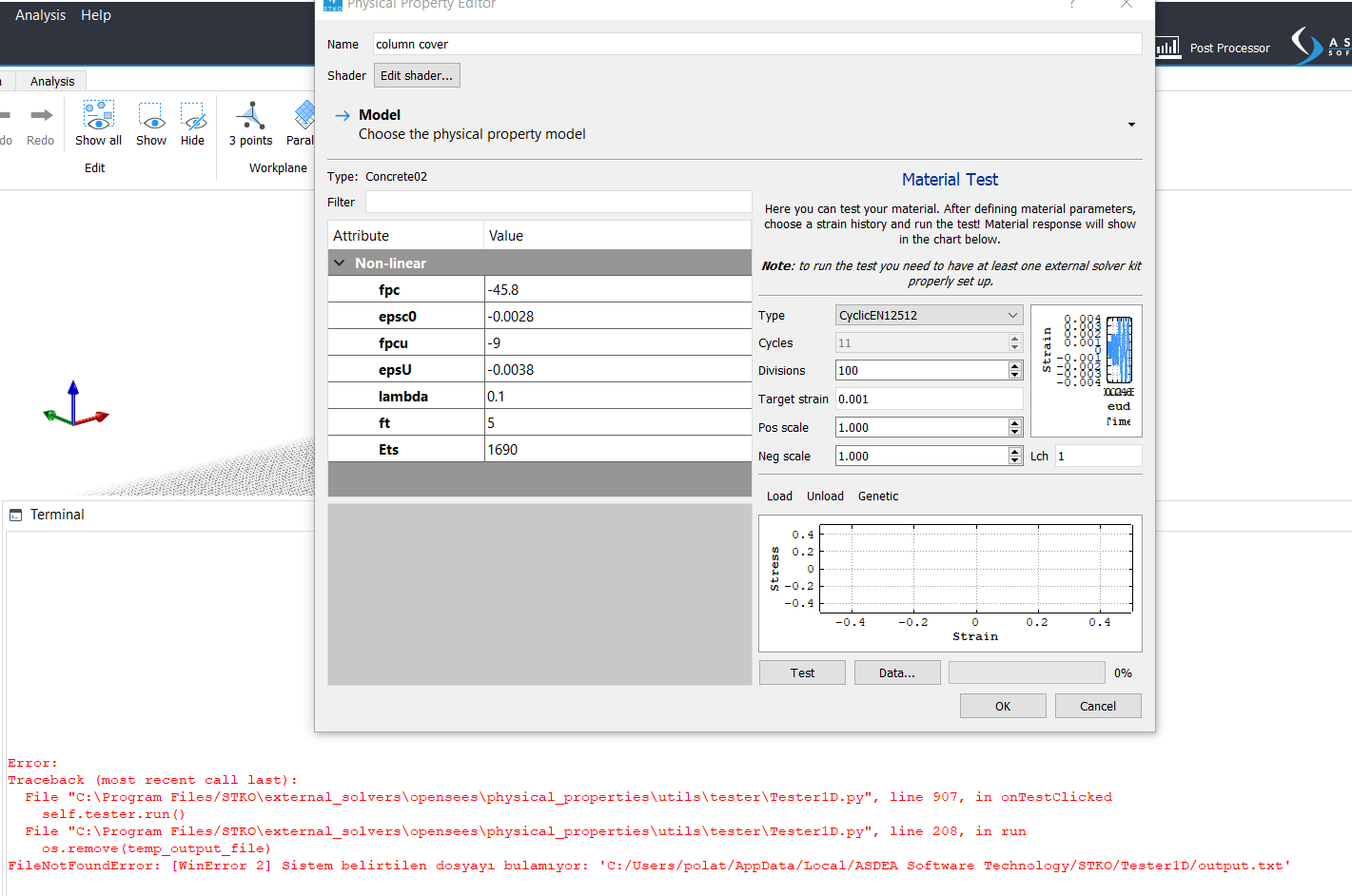
Task: Select the Unload tab
Action: tap(825, 497)
